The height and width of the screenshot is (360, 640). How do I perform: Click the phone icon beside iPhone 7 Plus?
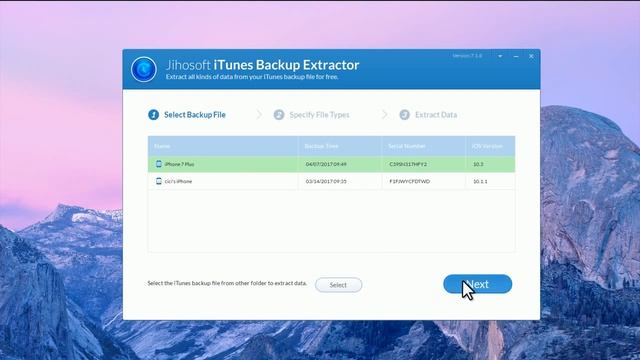159,164
